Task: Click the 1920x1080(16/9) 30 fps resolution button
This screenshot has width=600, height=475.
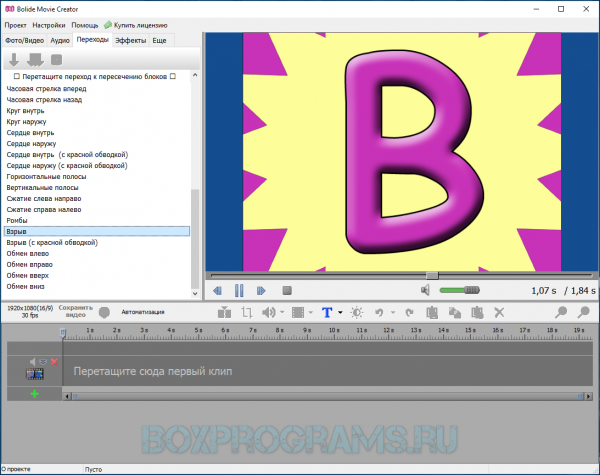Action: (x=30, y=312)
